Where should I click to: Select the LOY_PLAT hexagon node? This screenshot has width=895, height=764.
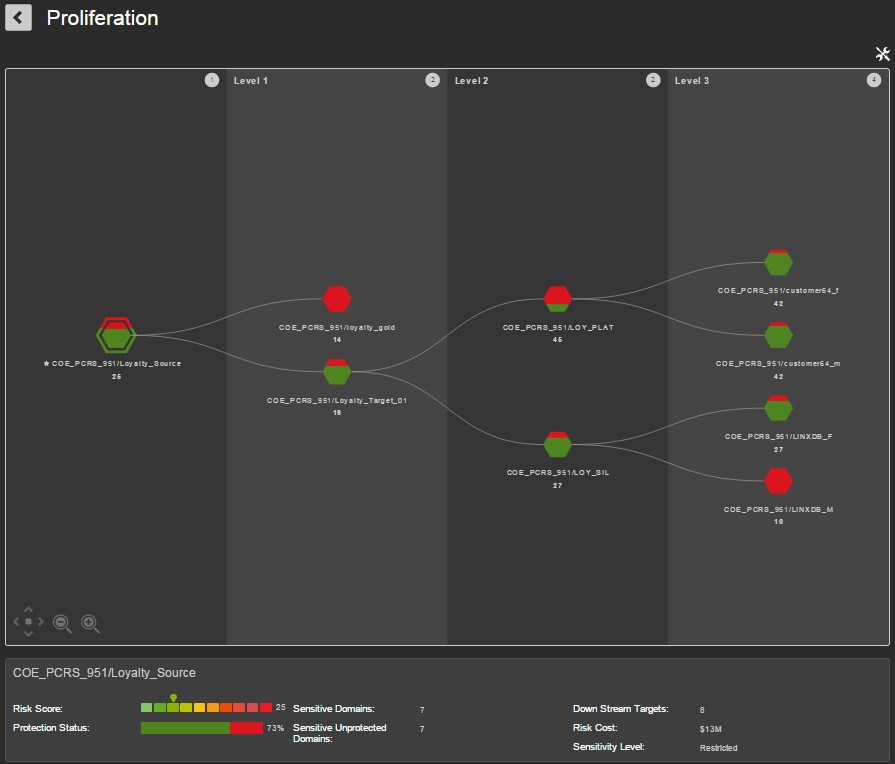558,298
